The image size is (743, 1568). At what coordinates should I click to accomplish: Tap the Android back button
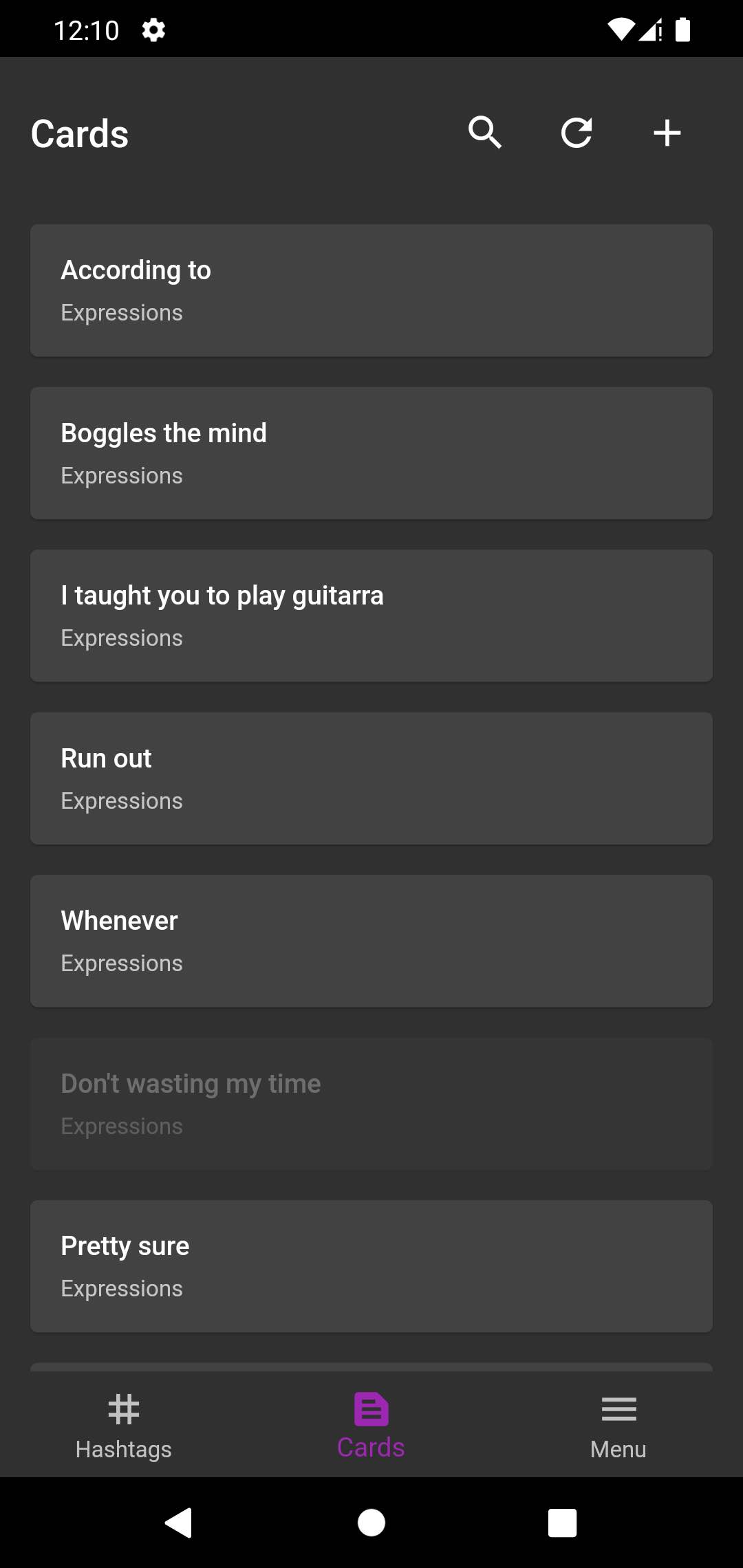click(179, 1523)
